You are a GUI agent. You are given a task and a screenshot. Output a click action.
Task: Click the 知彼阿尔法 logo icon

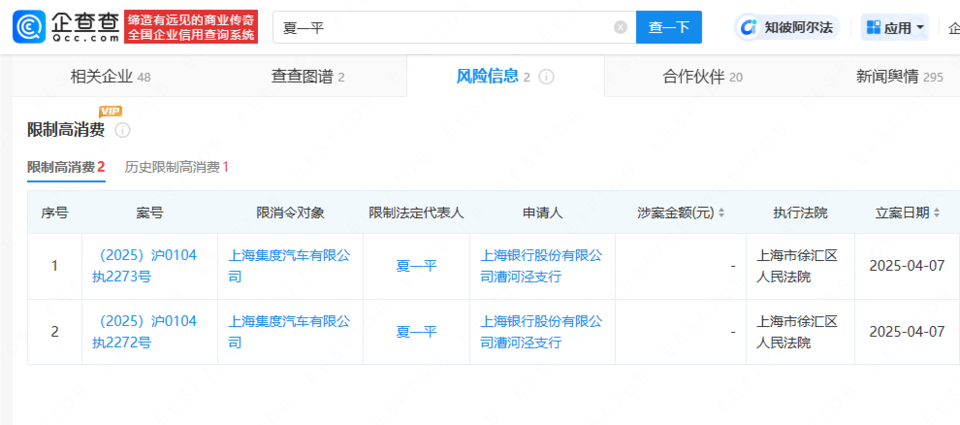pyautogui.click(x=749, y=28)
